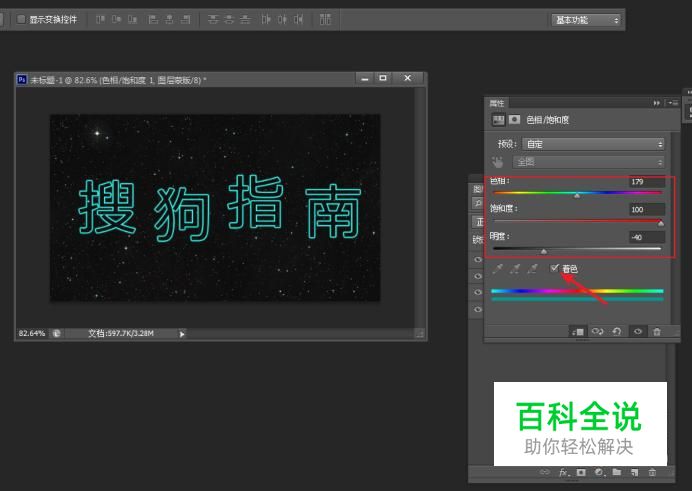This screenshot has width=692, height=491.
Task: Toggle the third layer's eye visibility icon
Action: click(x=478, y=292)
